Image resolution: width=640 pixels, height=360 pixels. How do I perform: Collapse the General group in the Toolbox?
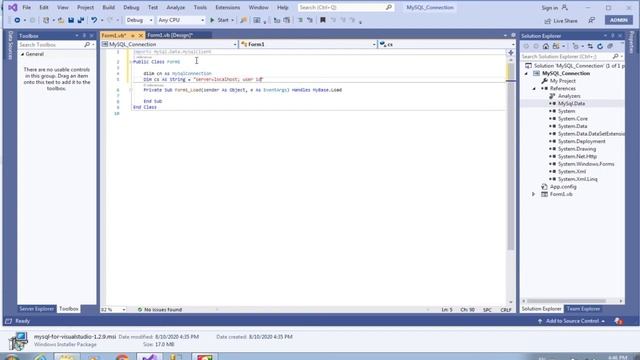click(x=22, y=54)
